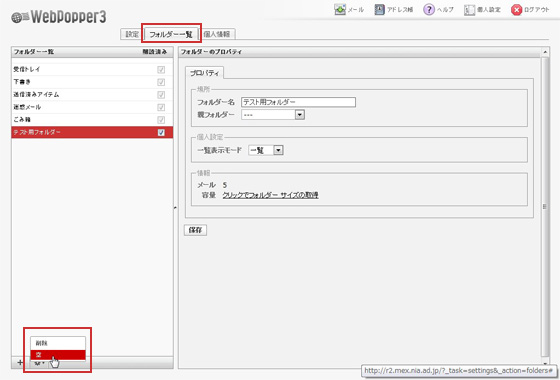Click the gear folder actions button
Image resolution: width=560 pixels, height=380 pixels.
point(39,364)
